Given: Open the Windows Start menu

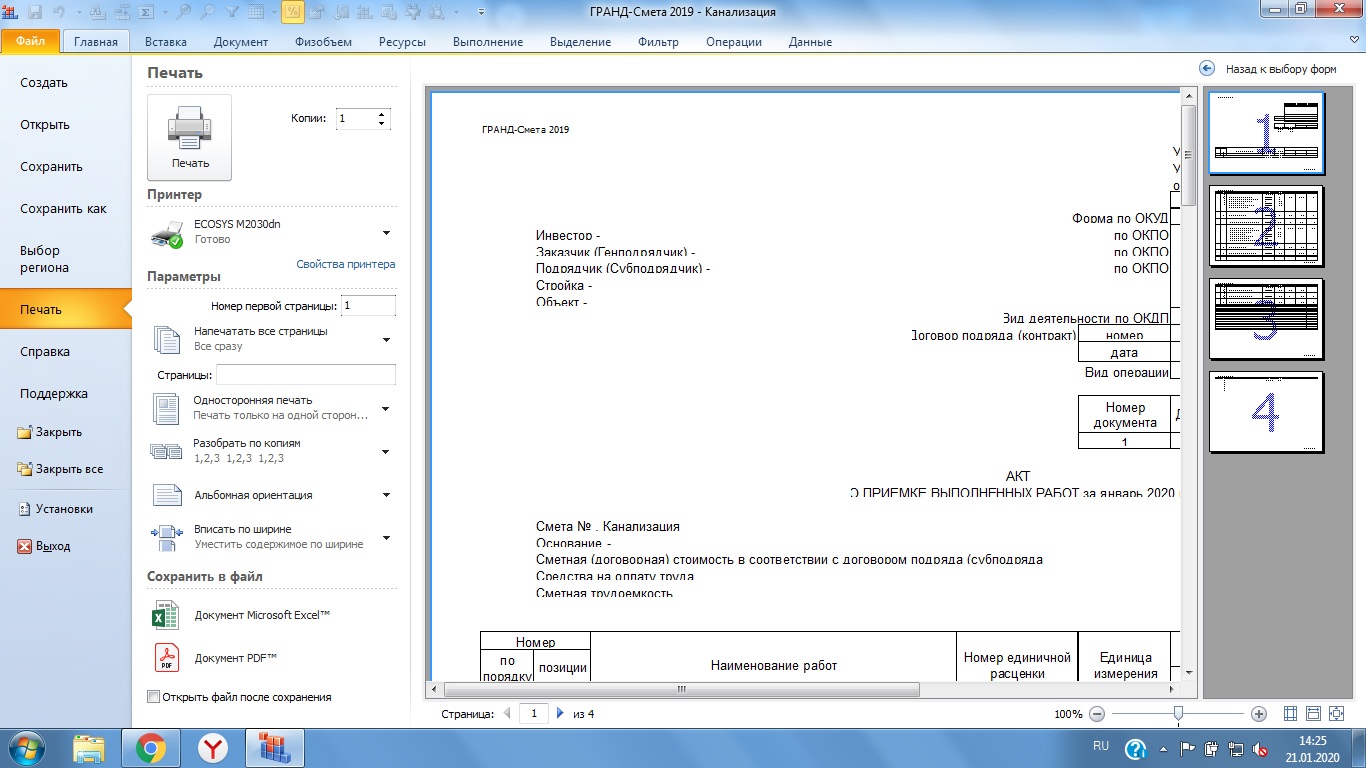Looking at the screenshot, I should coord(25,748).
